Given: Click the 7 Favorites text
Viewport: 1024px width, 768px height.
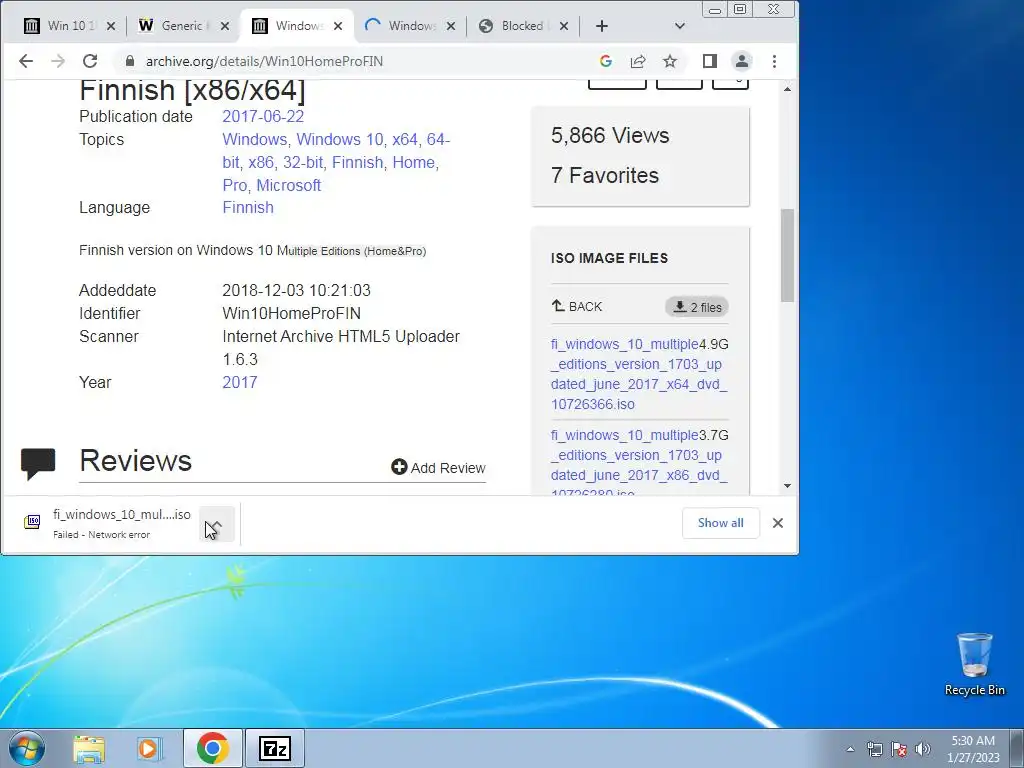Looking at the screenshot, I should tap(605, 175).
